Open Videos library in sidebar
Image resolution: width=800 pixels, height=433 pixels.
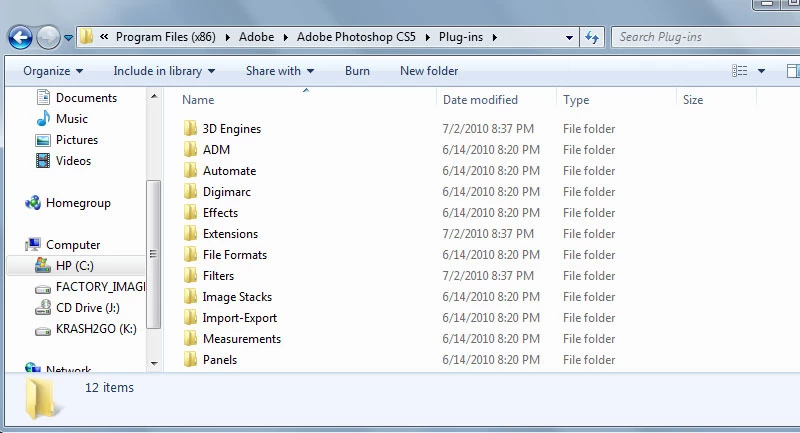pyautogui.click(x=63, y=161)
